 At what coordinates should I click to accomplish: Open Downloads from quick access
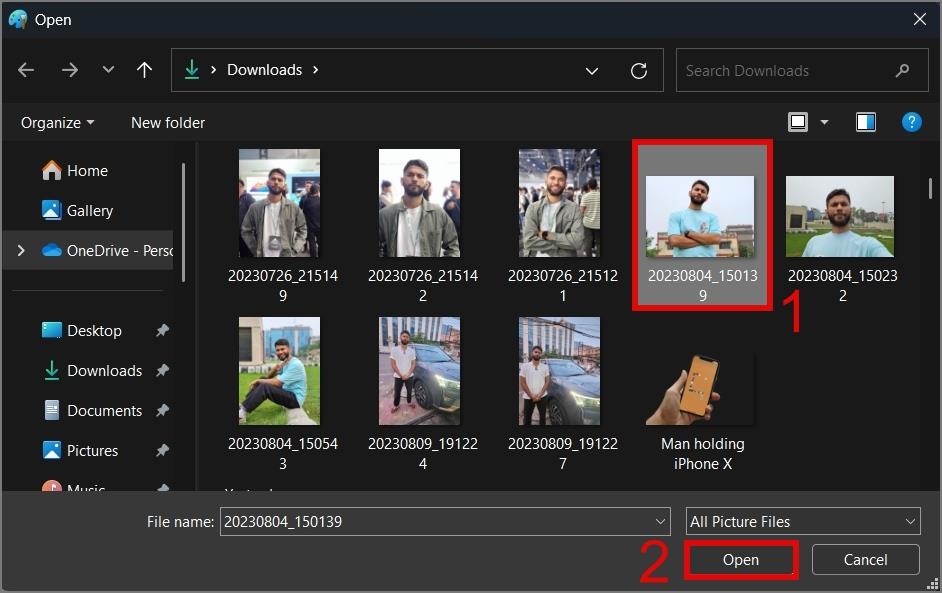pos(93,371)
